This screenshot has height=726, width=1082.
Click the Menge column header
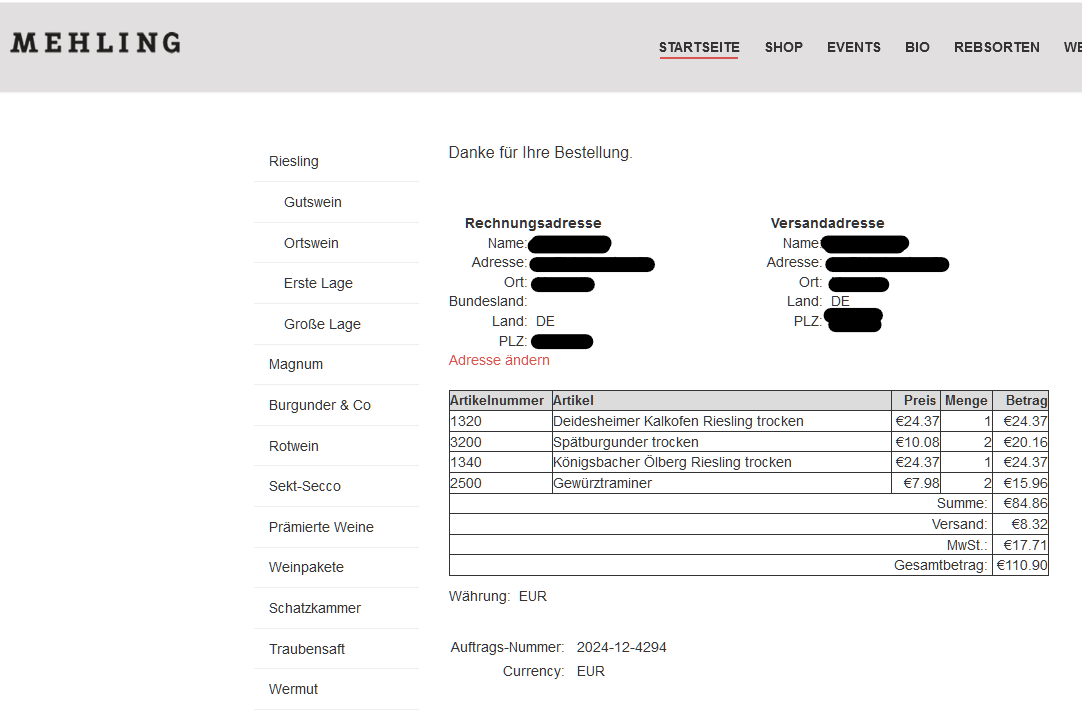966,400
